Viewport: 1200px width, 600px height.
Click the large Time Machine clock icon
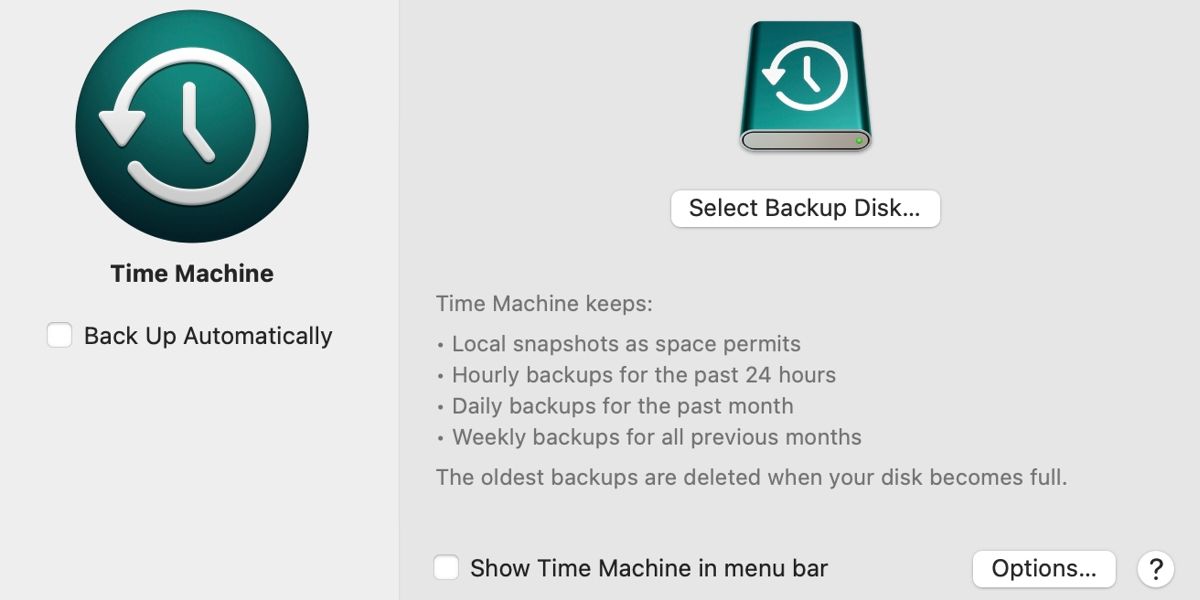pos(190,125)
